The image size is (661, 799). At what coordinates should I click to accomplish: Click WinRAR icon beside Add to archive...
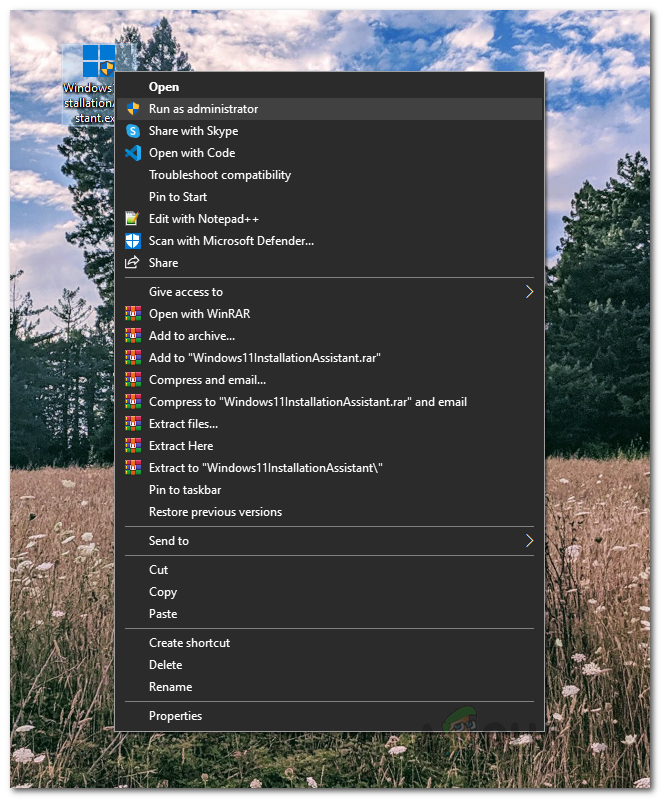[133, 336]
